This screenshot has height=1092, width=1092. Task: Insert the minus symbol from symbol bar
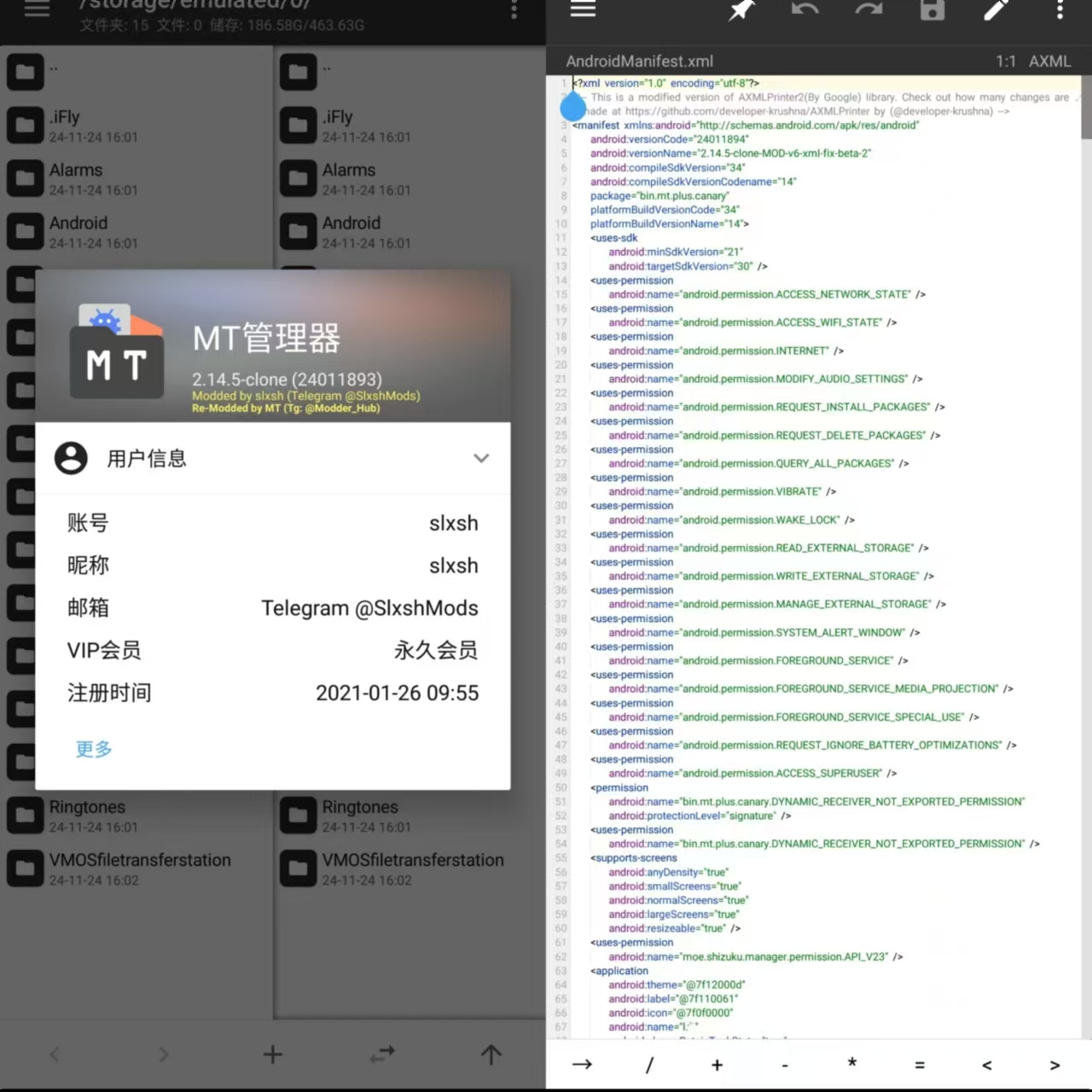785,1065
